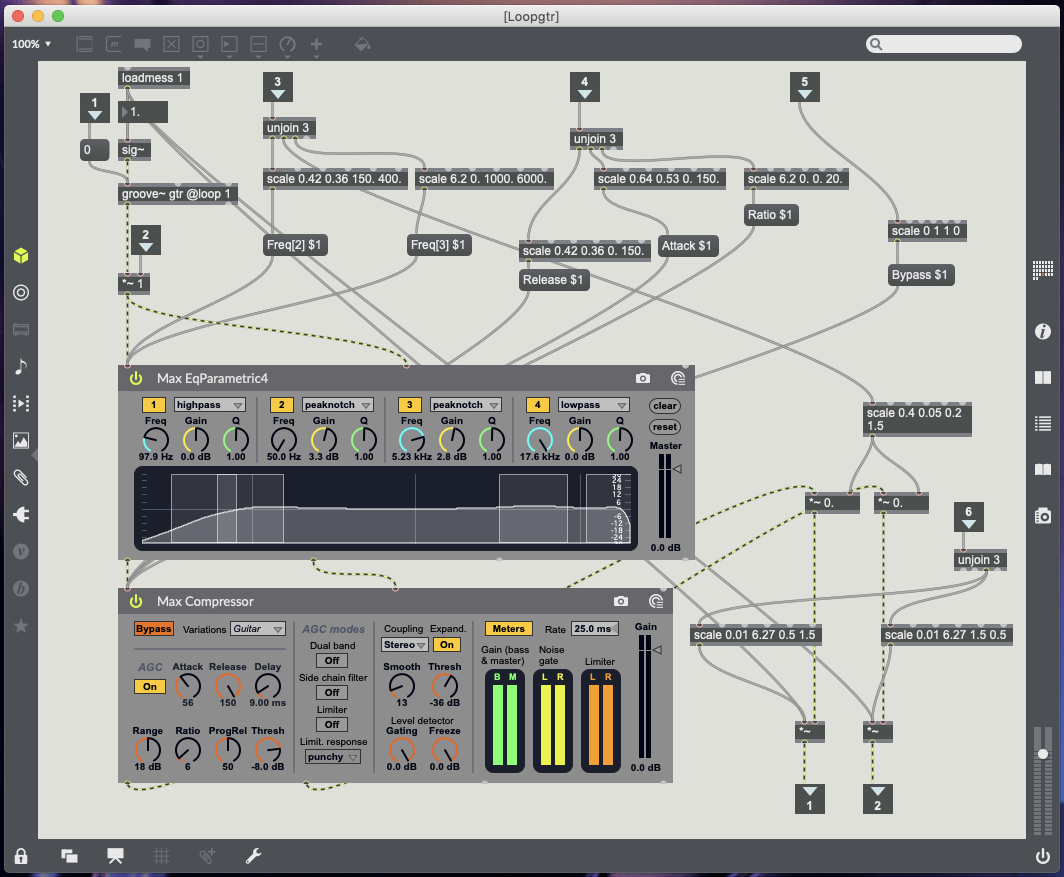This screenshot has height=877, width=1064.
Task: Turn on the audio power button
Action: pyautogui.click(x=1043, y=855)
